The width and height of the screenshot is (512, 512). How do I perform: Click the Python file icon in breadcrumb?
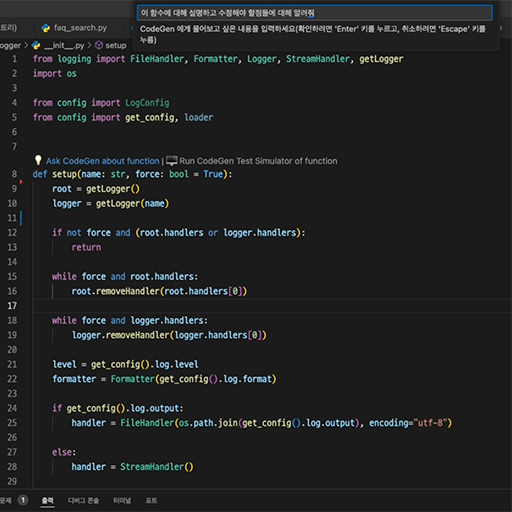[x=36, y=45]
